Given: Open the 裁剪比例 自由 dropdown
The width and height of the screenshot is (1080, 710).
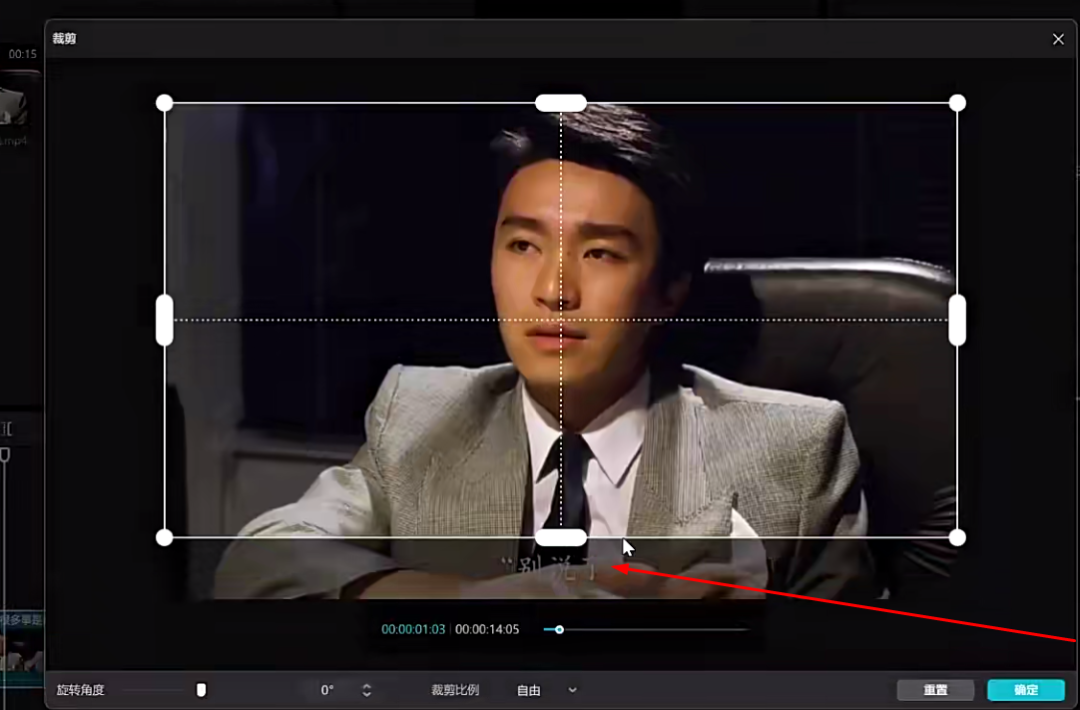Looking at the screenshot, I should click(x=546, y=690).
